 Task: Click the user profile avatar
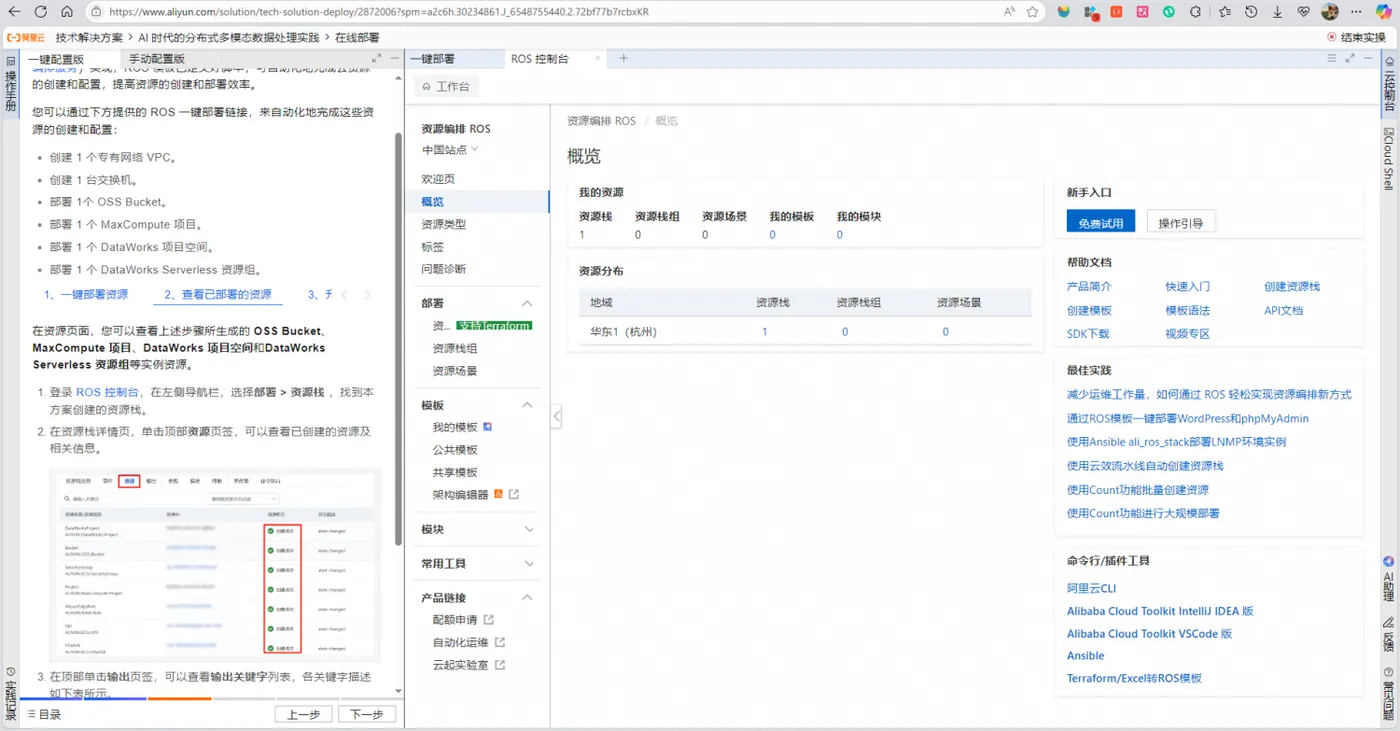(x=1330, y=12)
